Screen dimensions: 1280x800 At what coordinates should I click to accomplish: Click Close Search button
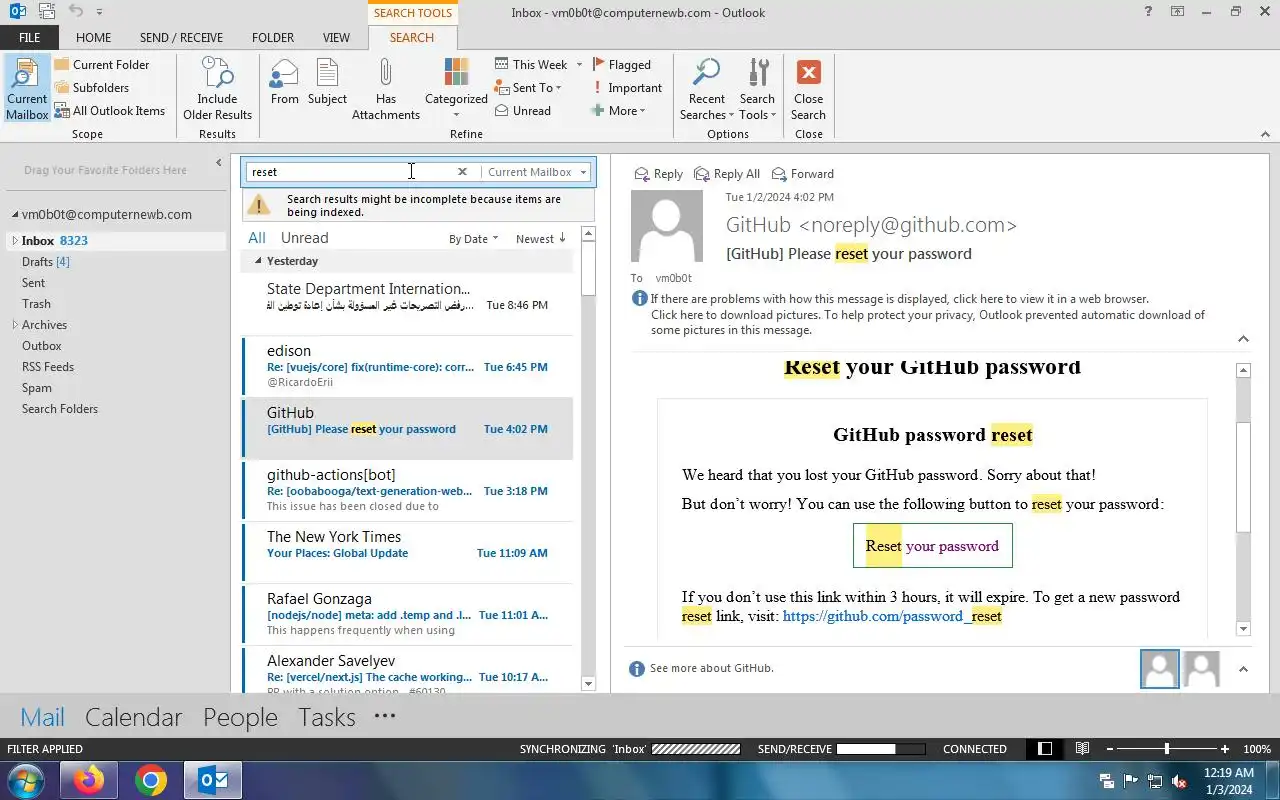[x=808, y=89]
